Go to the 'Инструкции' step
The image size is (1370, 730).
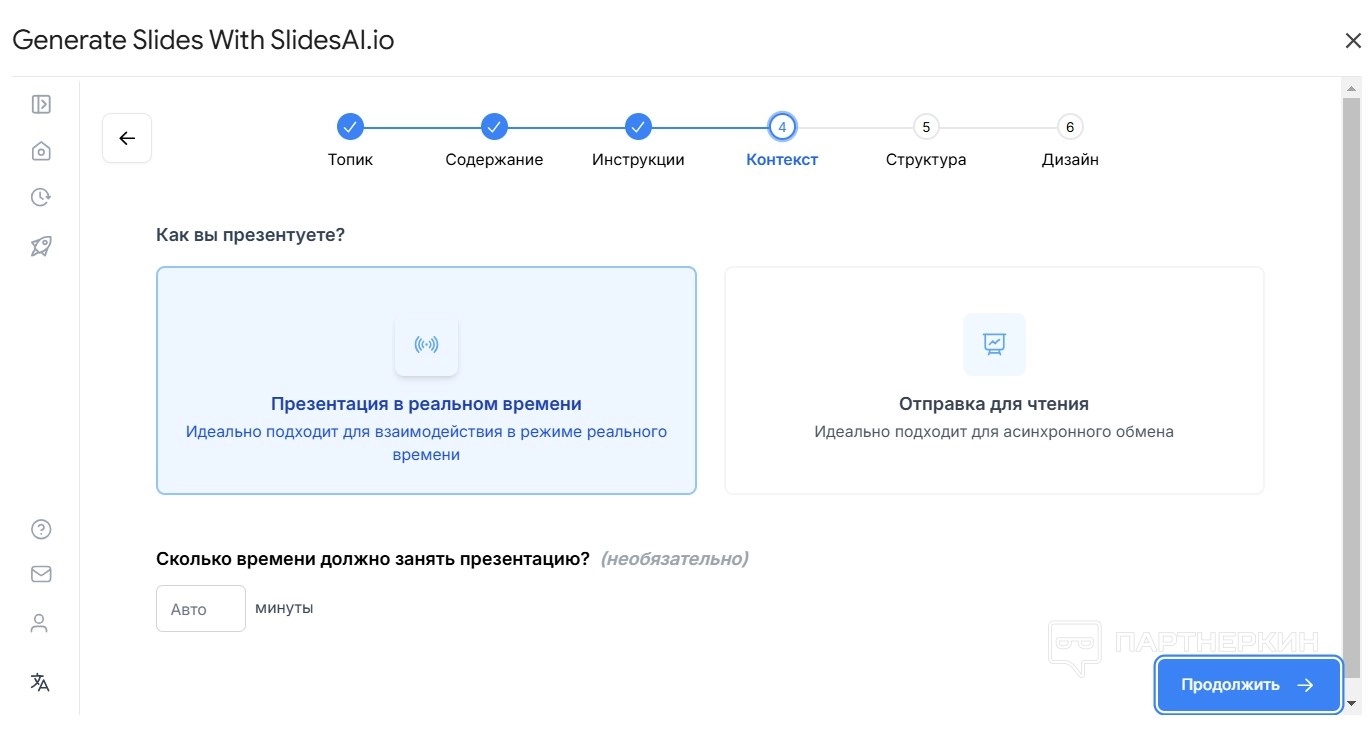point(638,127)
